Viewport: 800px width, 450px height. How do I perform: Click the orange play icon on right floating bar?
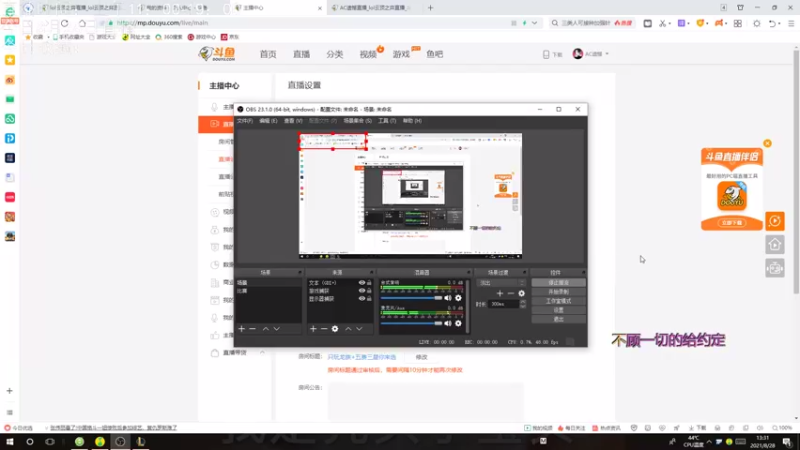[x=775, y=221]
